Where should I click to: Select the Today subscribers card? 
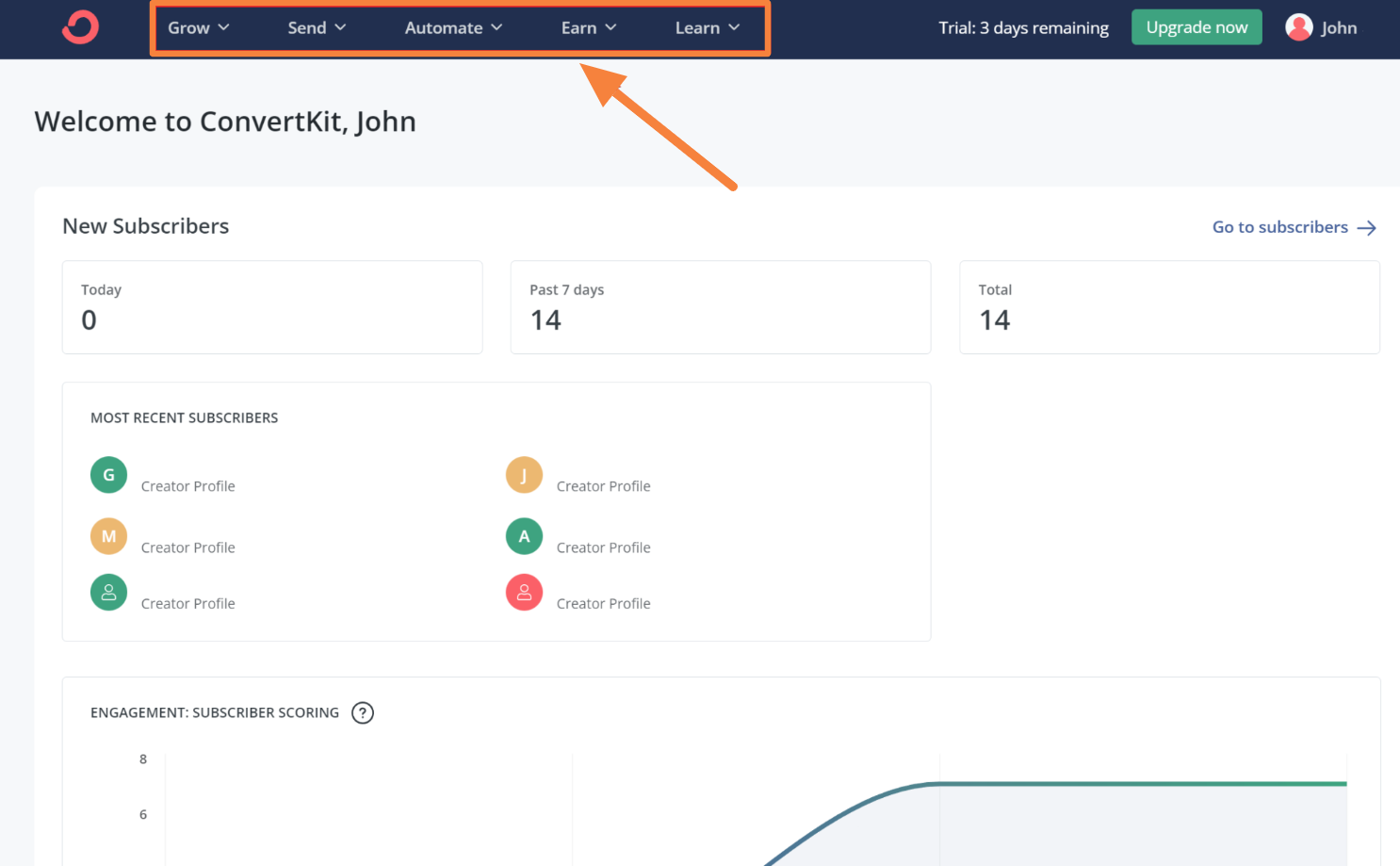coord(272,307)
